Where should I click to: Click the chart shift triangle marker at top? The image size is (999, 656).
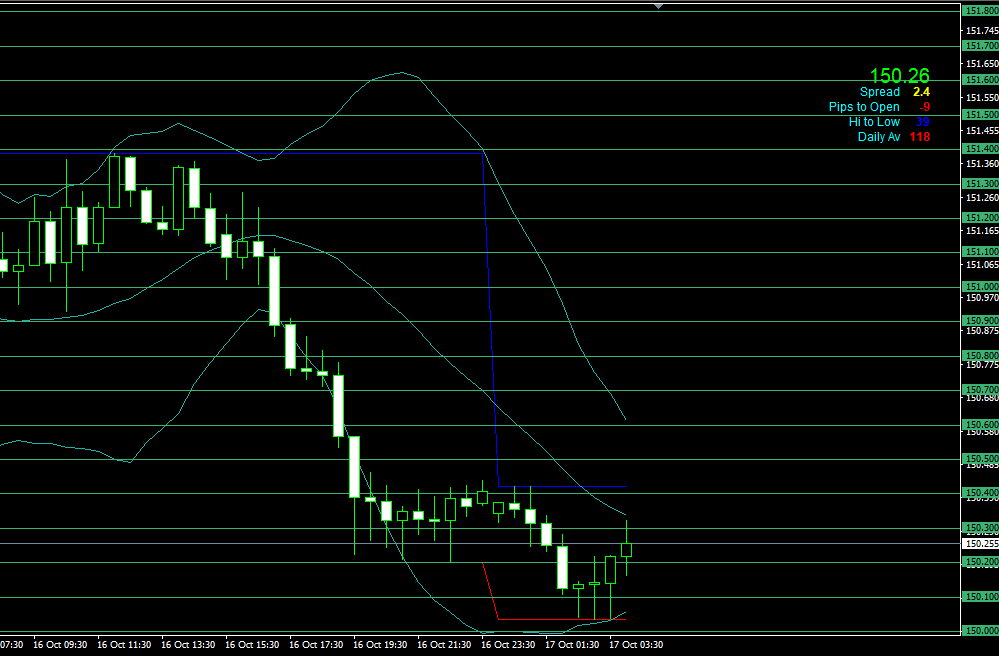point(658,6)
